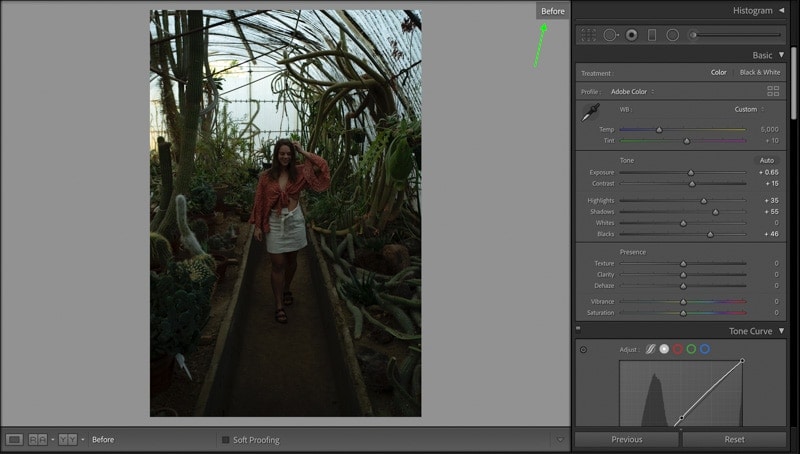Select the Red Eye Correction tool
The width and height of the screenshot is (800, 454).
632,35
